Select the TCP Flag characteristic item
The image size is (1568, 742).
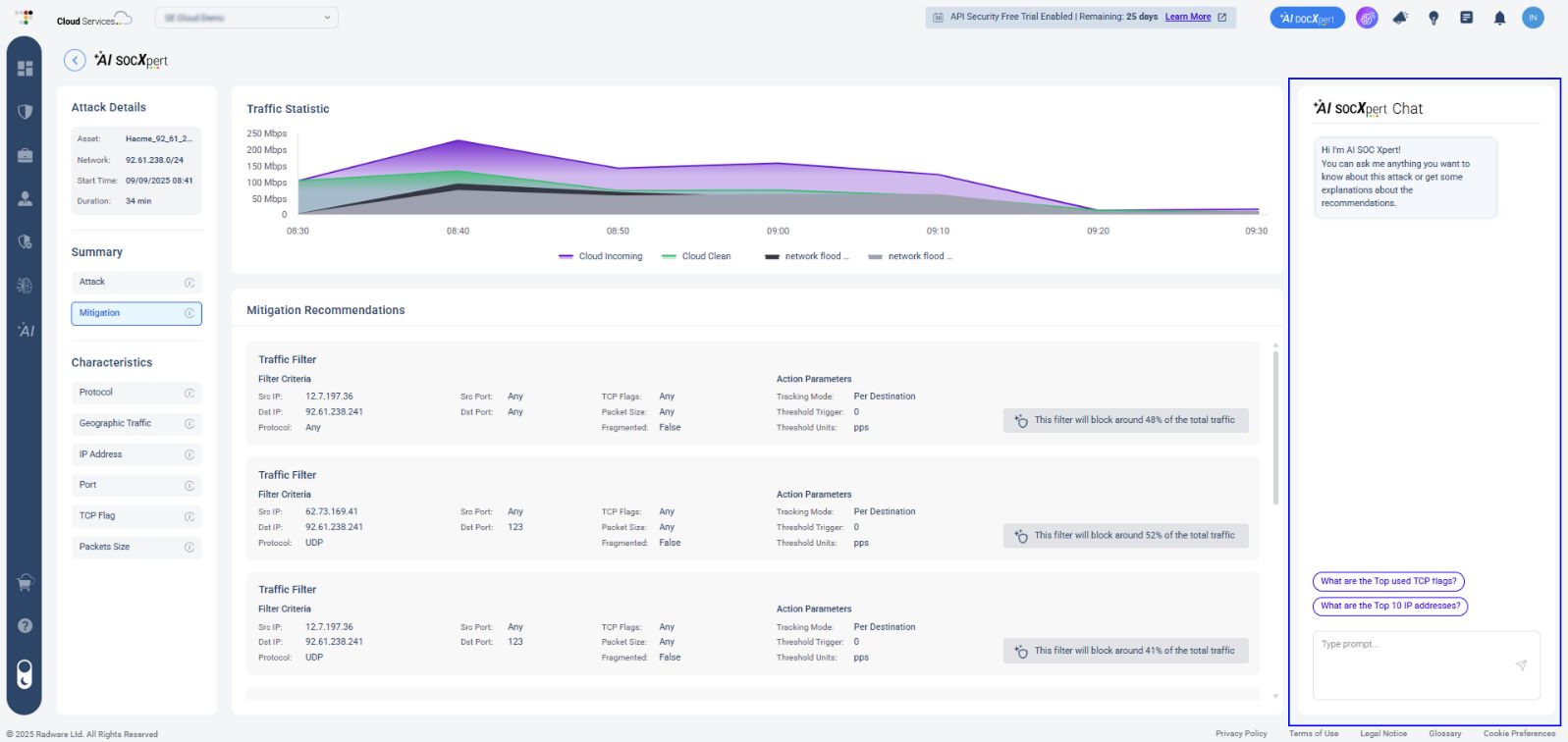click(x=135, y=516)
